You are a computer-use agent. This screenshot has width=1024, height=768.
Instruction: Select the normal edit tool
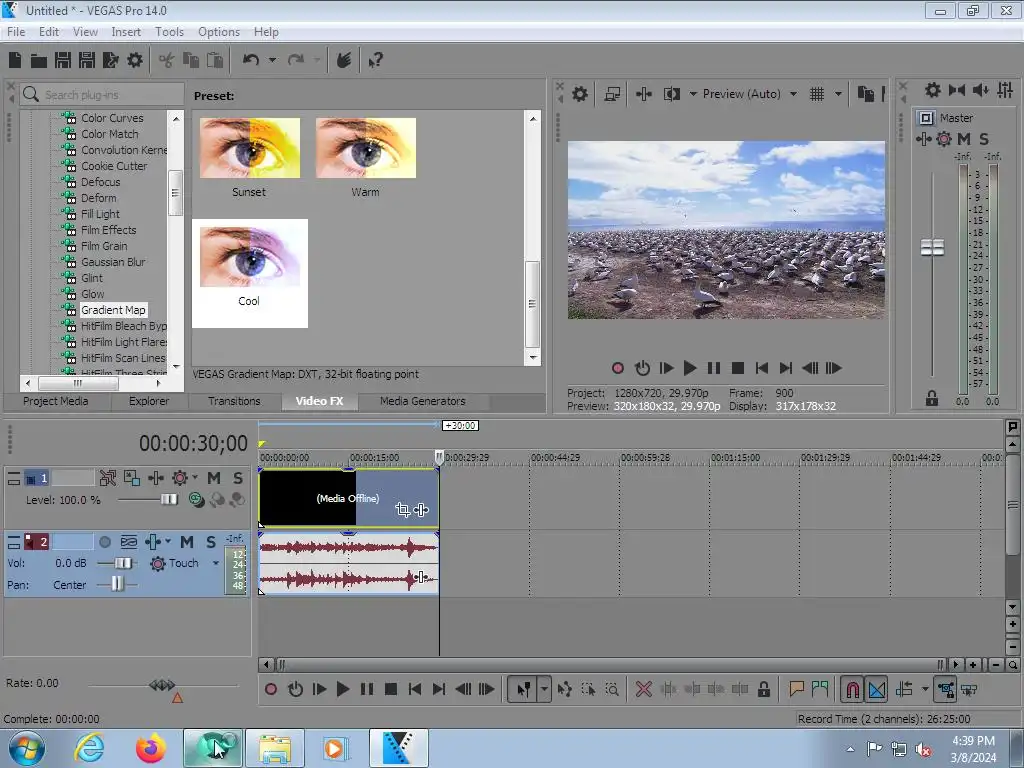(x=524, y=689)
